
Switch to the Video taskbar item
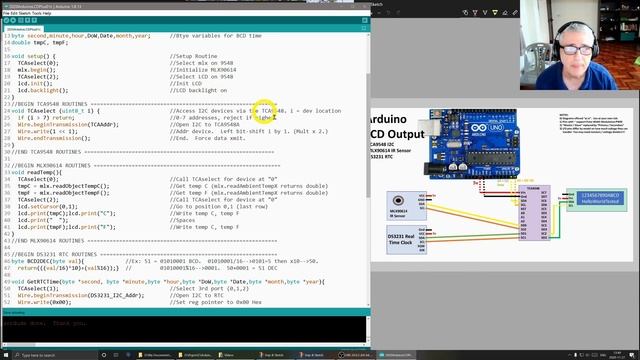235,355
